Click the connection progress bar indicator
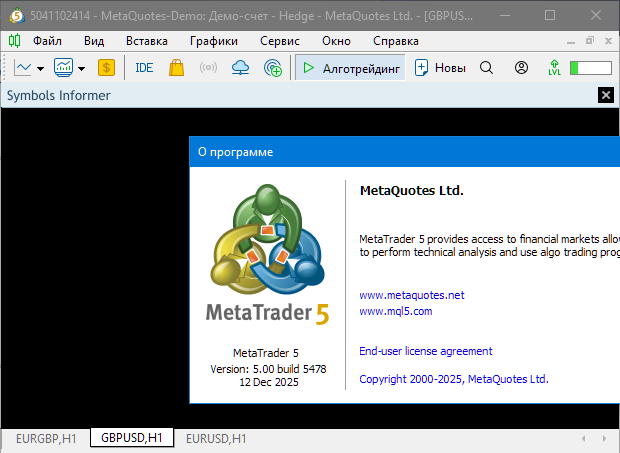620x453 pixels. [x=591, y=68]
